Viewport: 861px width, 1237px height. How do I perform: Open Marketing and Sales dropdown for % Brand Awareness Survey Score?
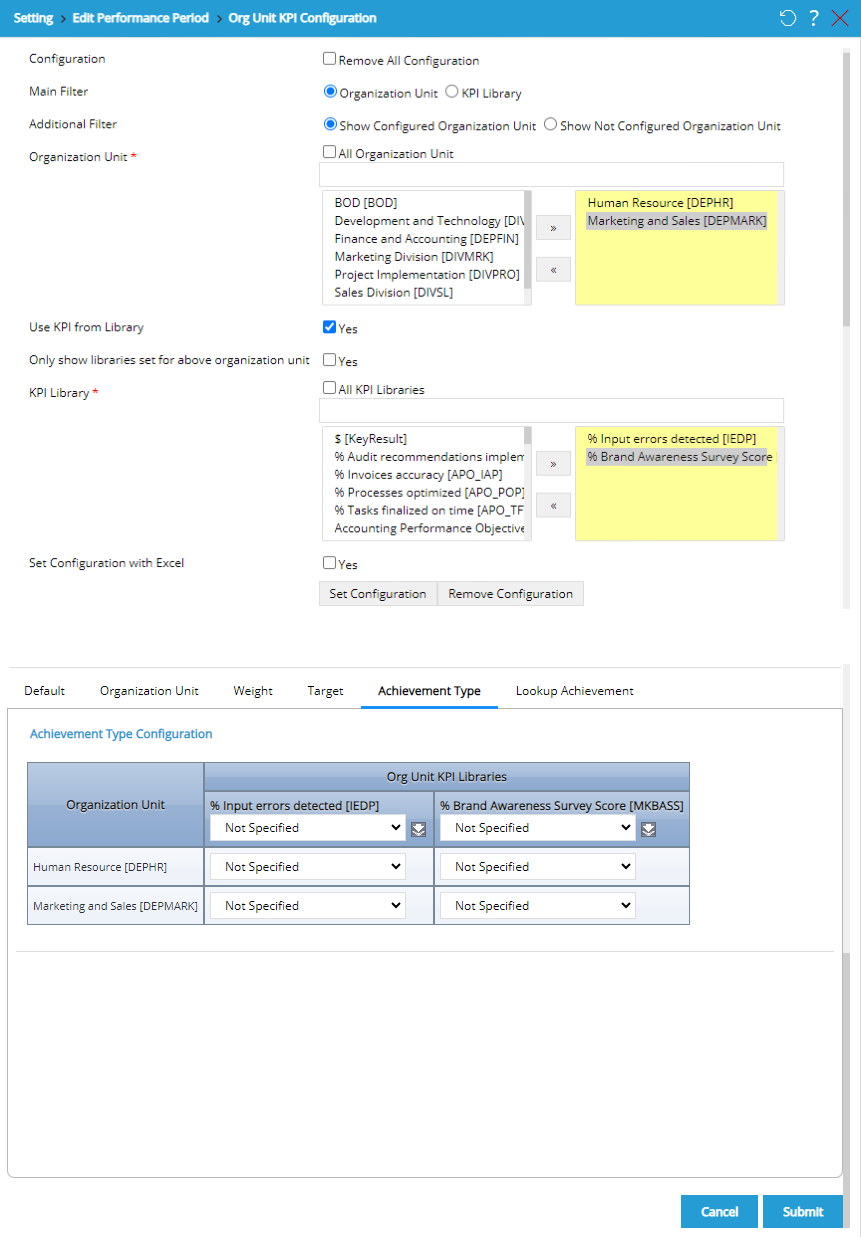click(538, 906)
